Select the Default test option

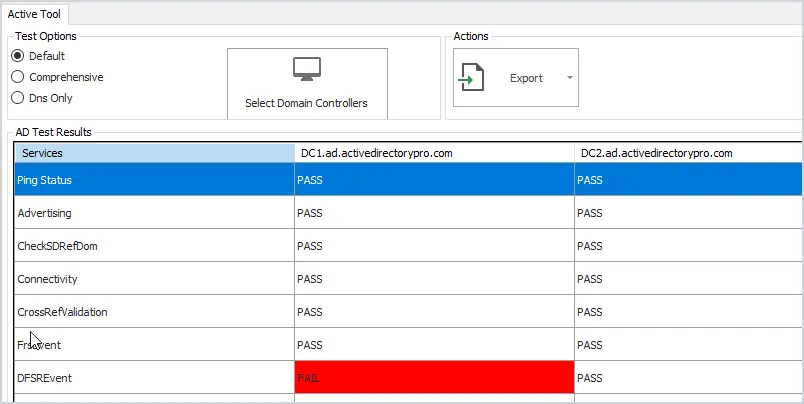coord(38,56)
